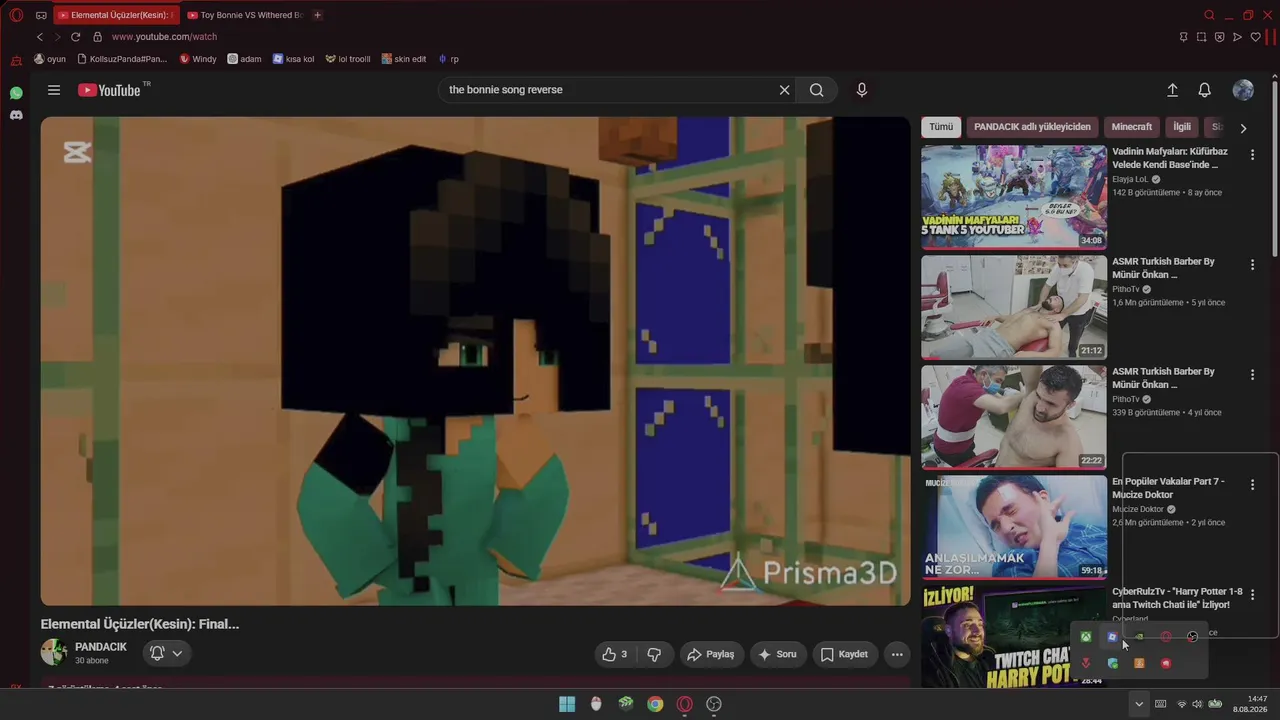This screenshot has width=1280, height=720.
Task: Switch to the Elemental Üçüzler browser tab
Action: [x=116, y=15]
